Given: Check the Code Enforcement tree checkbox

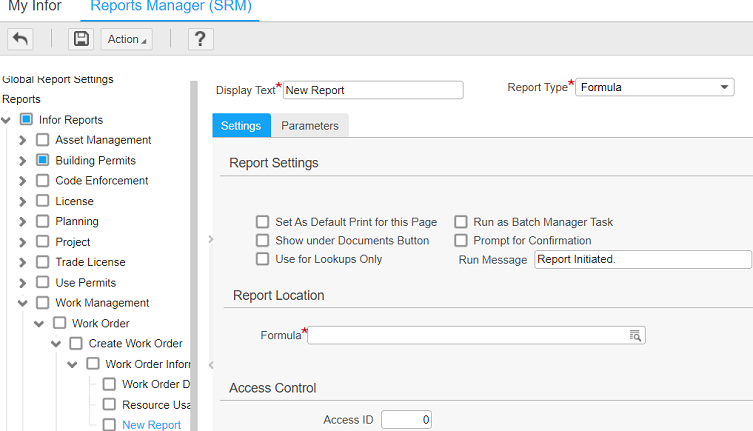Looking at the screenshot, I should coord(42,181).
